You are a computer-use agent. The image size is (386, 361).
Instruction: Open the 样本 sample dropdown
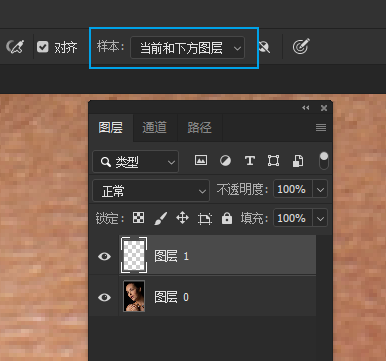[187, 48]
